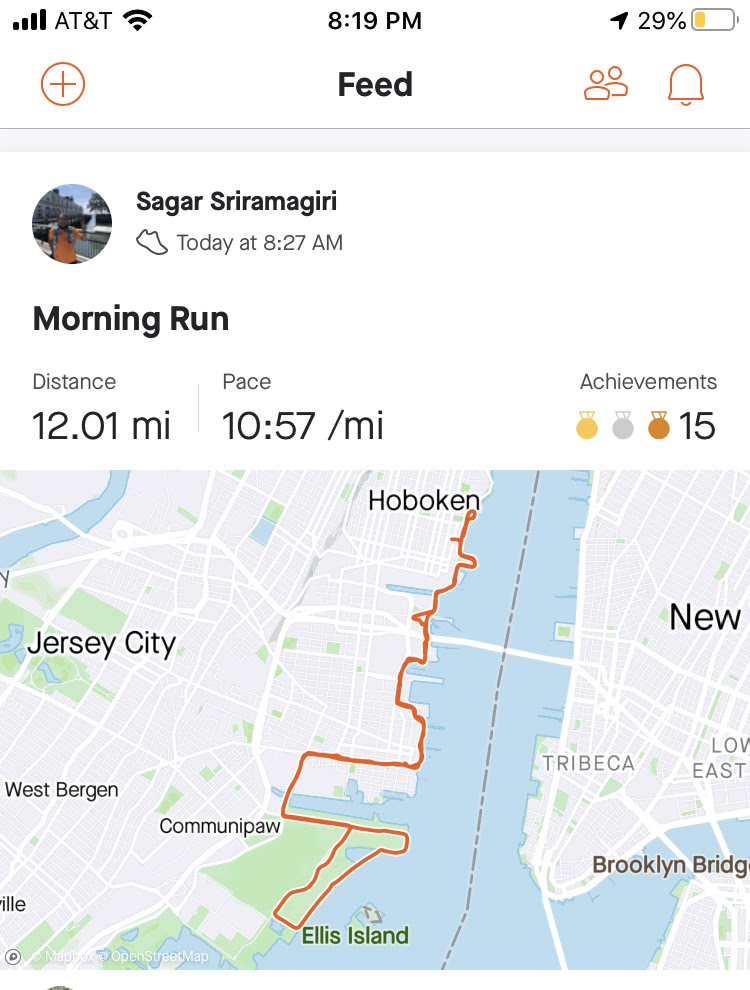Tap the battery indicator in status bar
The width and height of the screenshot is (750, 990).
click(714, 21)
